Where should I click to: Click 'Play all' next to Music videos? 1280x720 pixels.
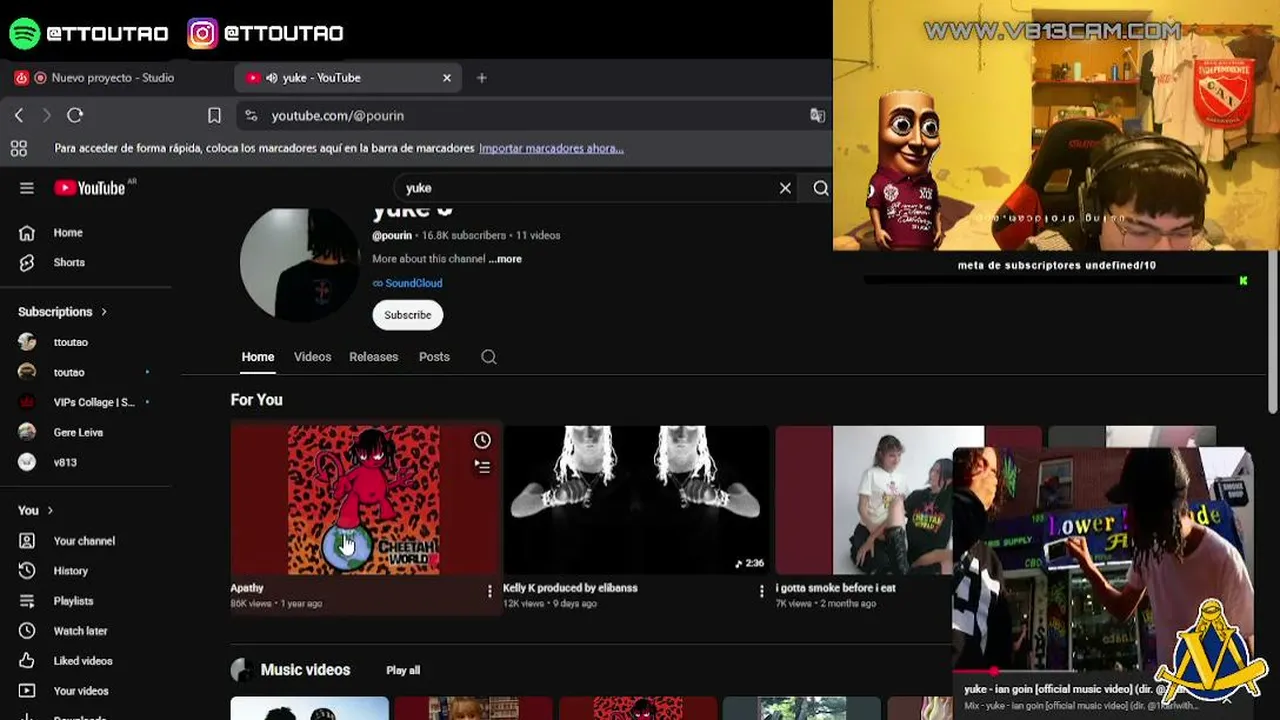click(x=403, y=670)
